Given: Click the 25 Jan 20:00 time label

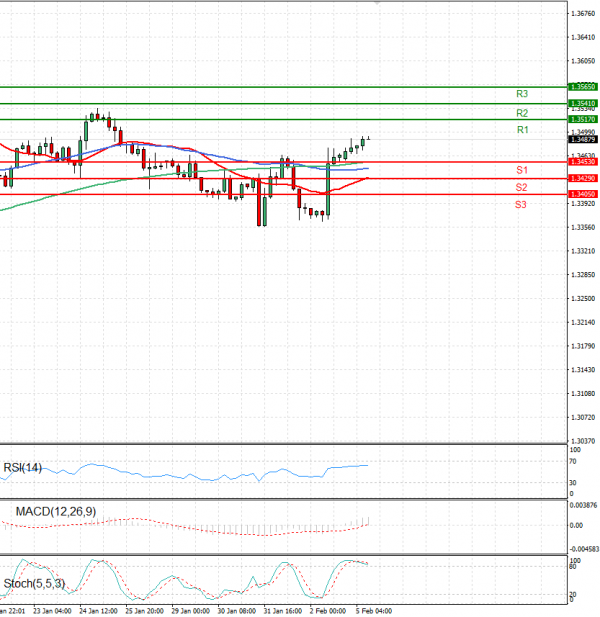Looking at the screenshot, I should (x=144, y=611).
